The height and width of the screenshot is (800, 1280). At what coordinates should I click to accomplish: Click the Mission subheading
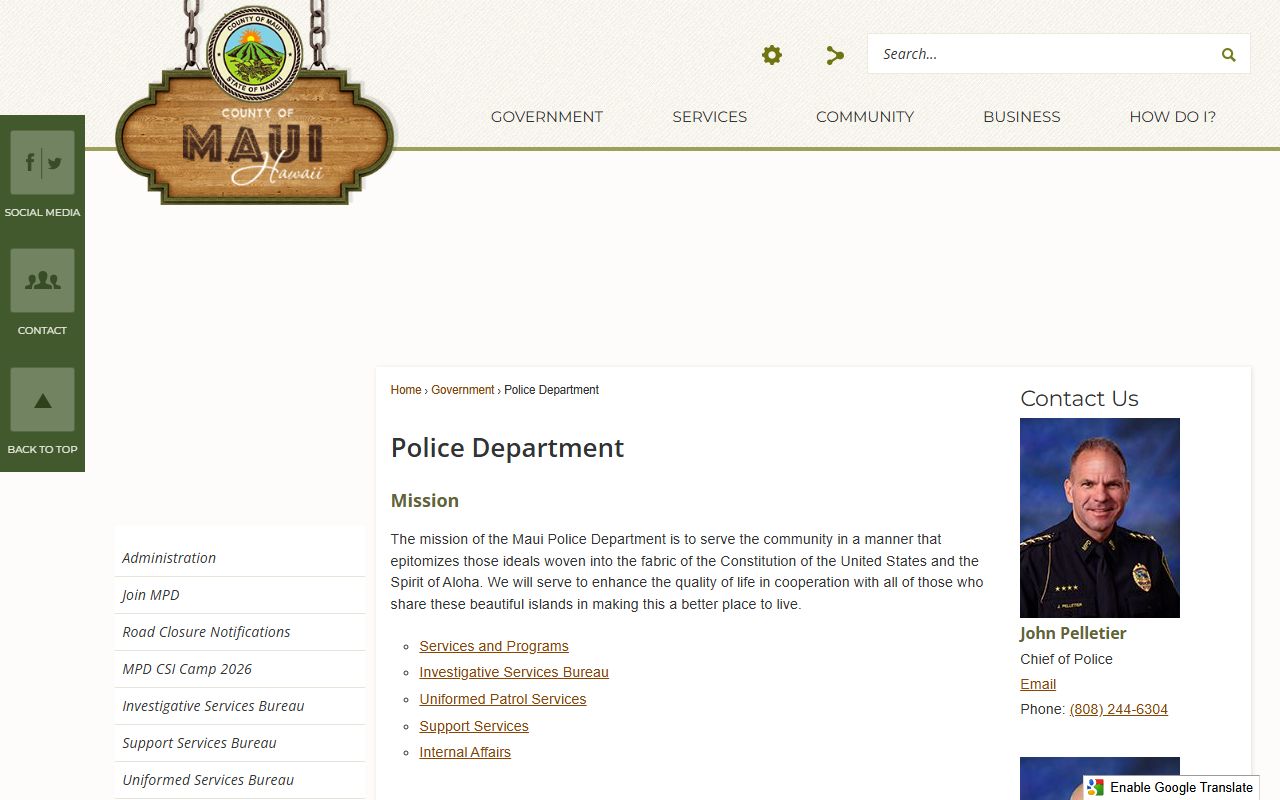[x=425, y=501]
